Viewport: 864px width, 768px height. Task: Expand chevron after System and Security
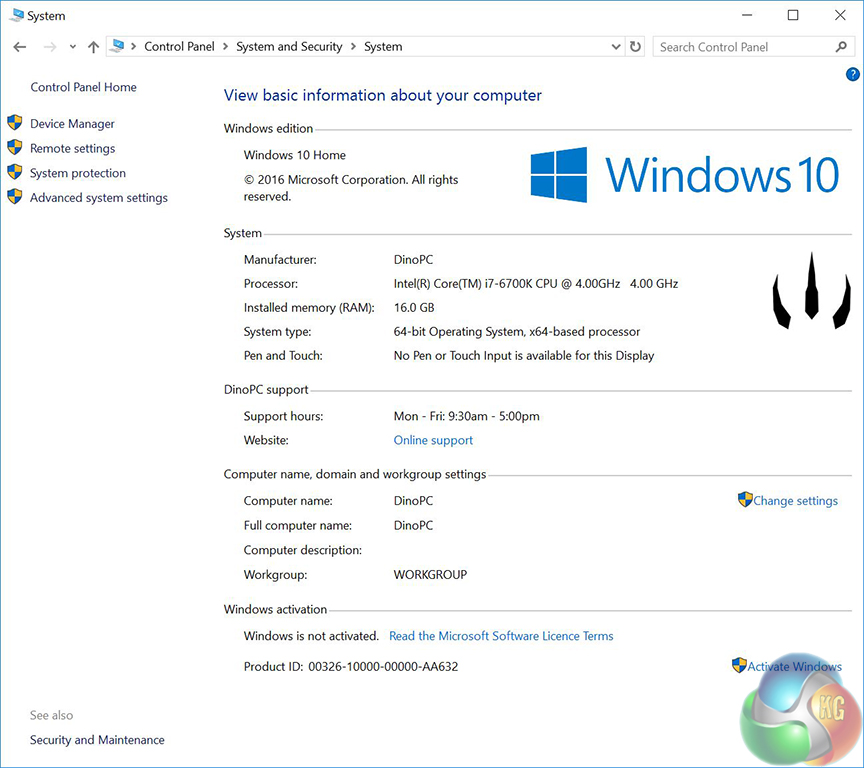tap(353, 47)
